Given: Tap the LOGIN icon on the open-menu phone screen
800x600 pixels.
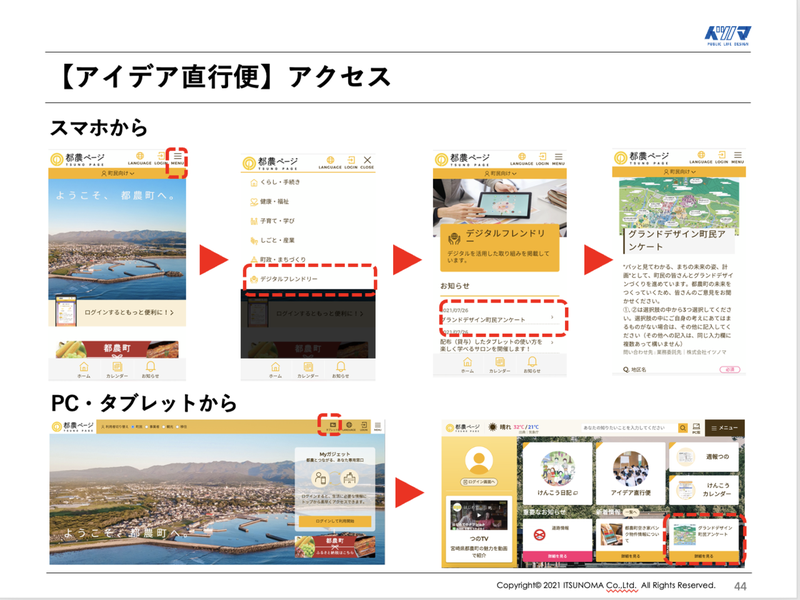Looking at the screenshot, I should [351, 163].
